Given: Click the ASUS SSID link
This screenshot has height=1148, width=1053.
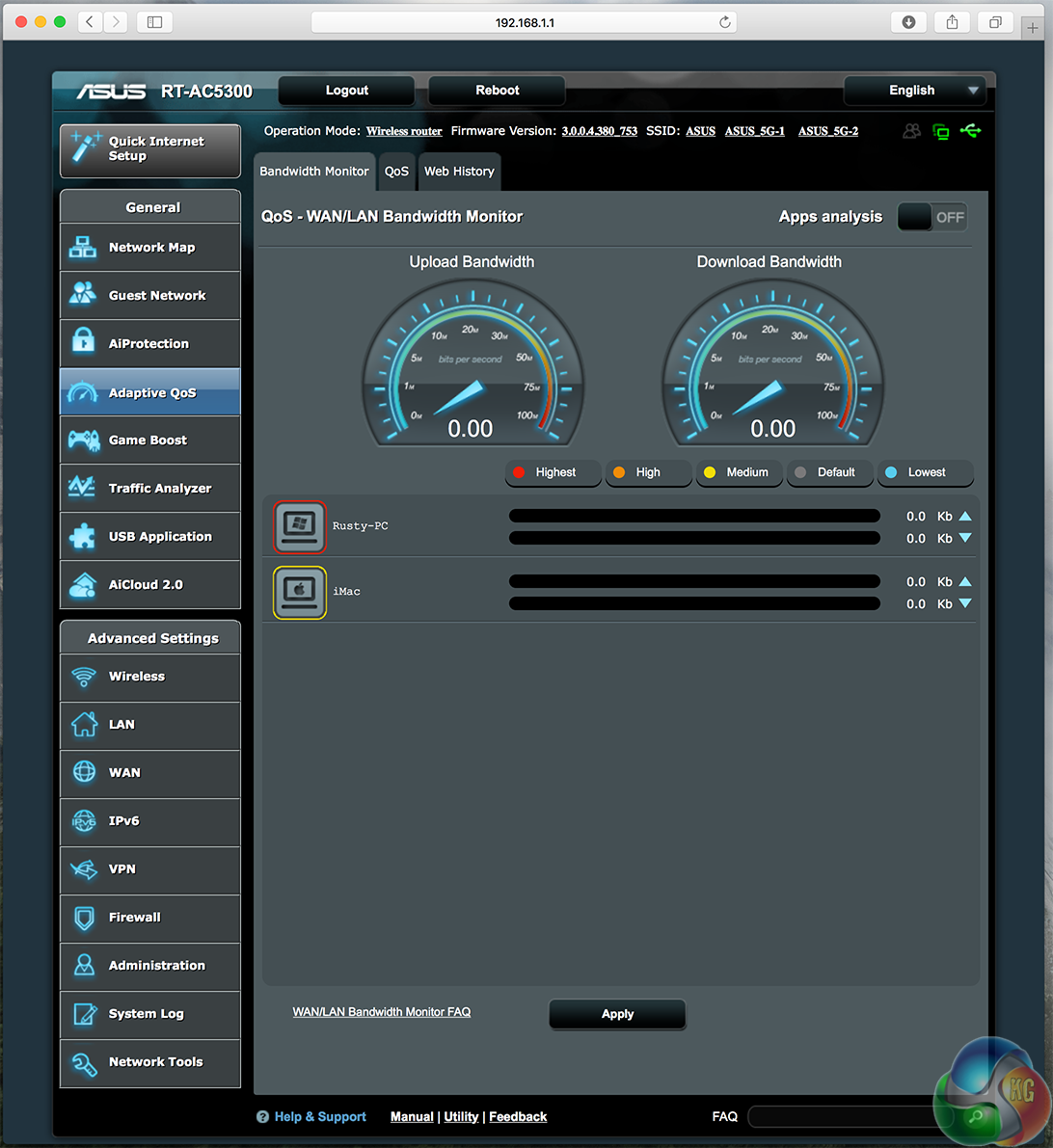Looking at the screenshot, I should pyautogui.click(x=701, y=131).
